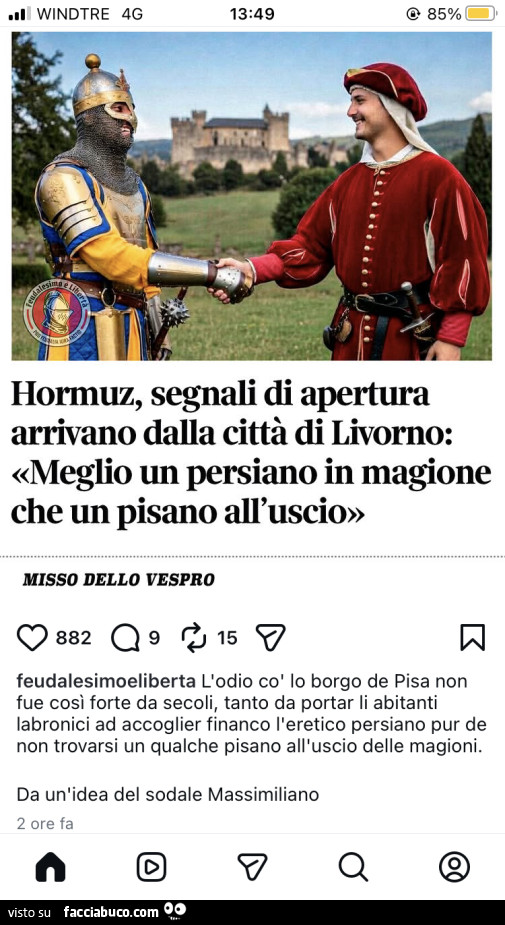The height and width of the screenshot is (925, 505).
Task: Tap the knight and nobleman handshake photo
Action: tap(252, 196)
